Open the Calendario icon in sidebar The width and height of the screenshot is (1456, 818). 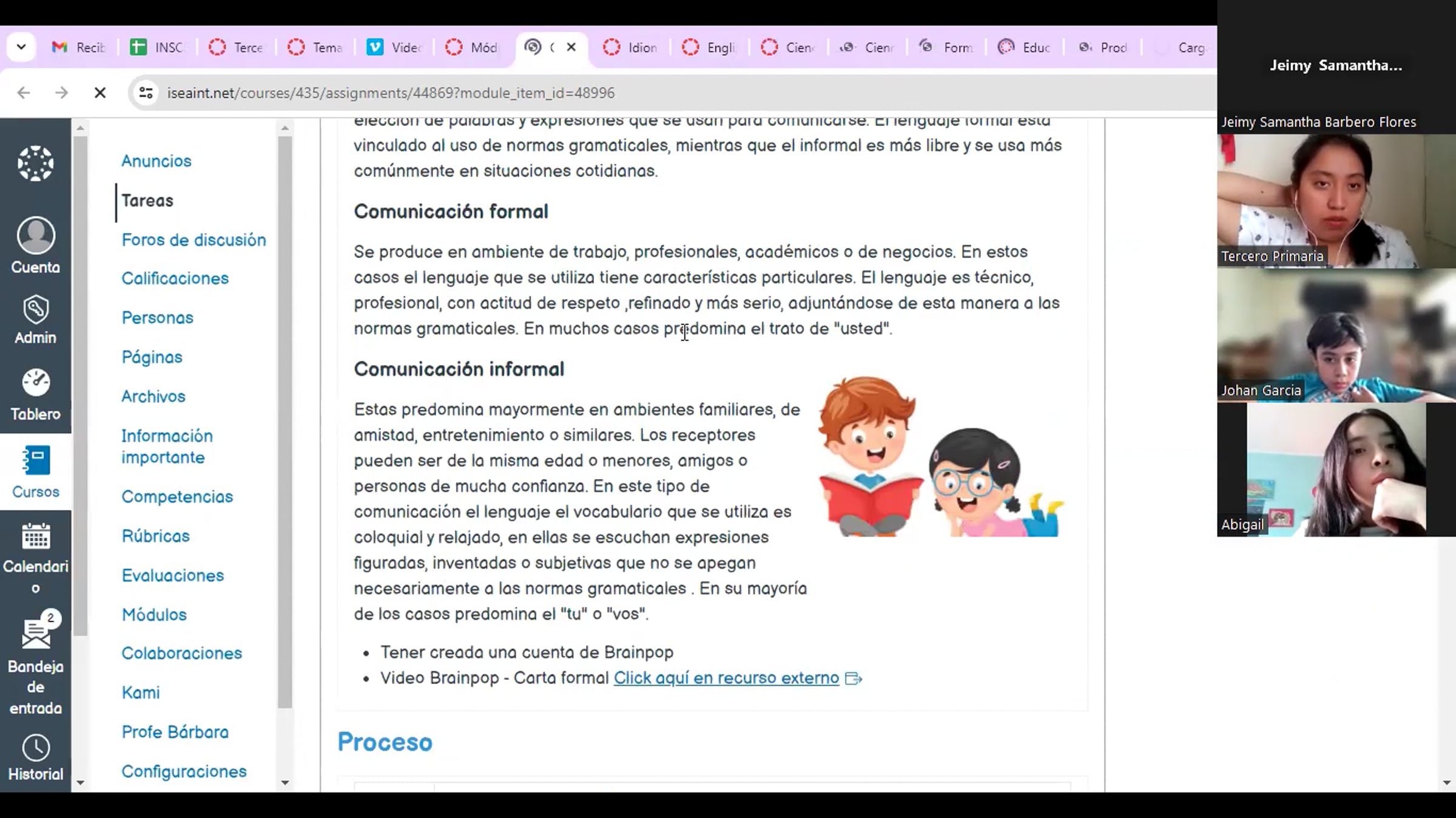[x=35, y=537]
